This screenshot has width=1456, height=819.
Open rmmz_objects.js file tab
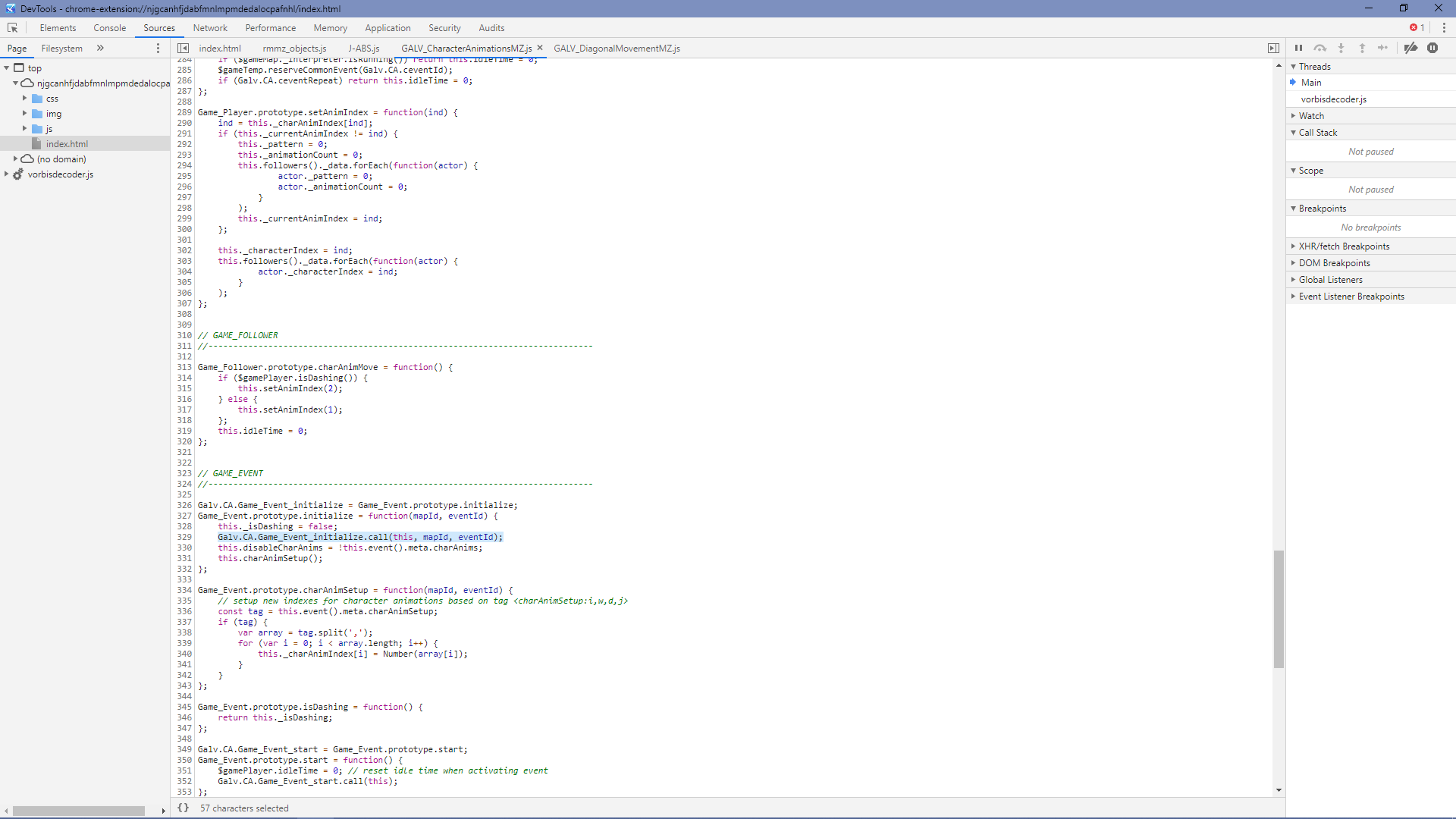pos(294,48)
